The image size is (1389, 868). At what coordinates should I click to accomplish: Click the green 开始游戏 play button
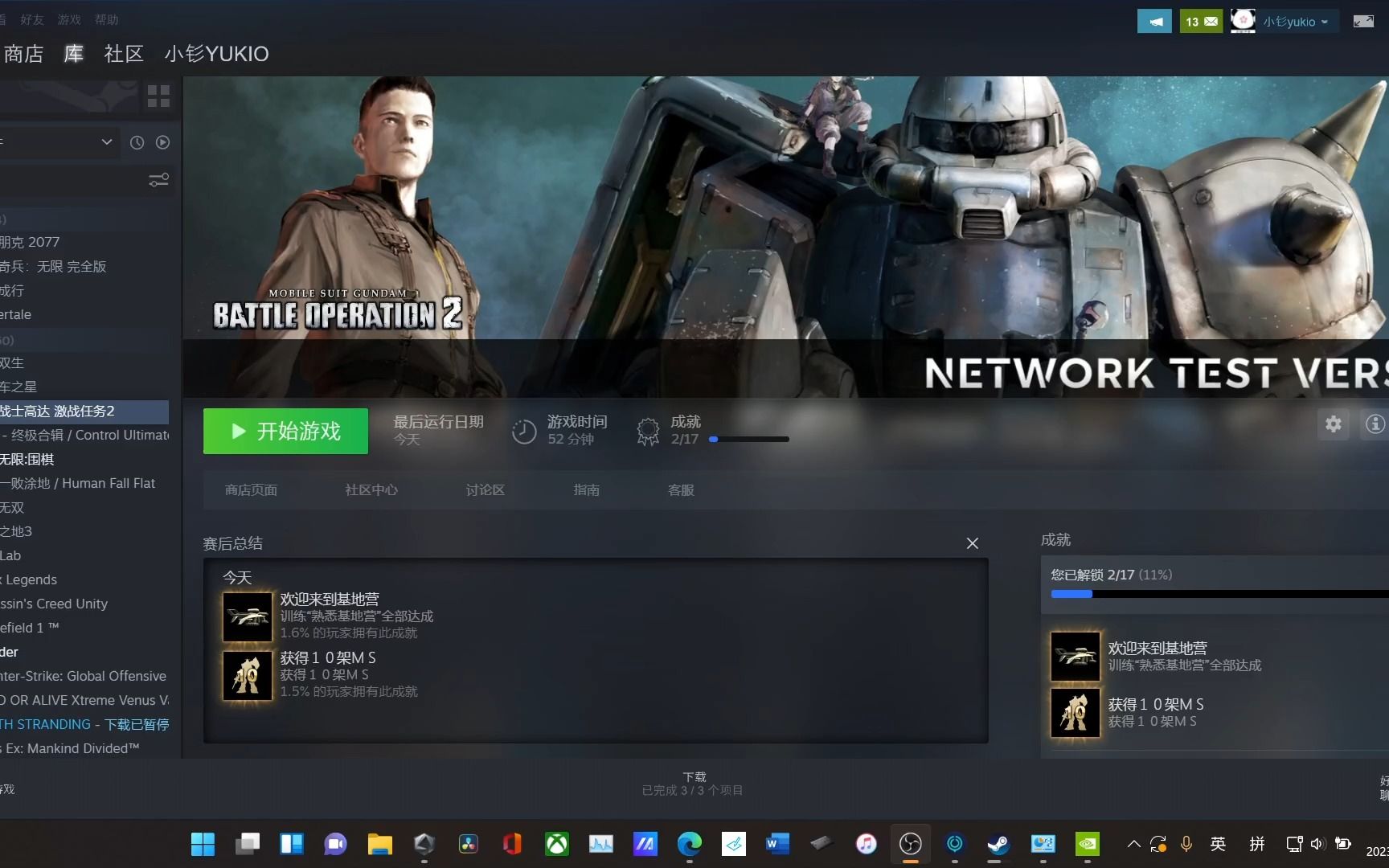click(285, 431)
